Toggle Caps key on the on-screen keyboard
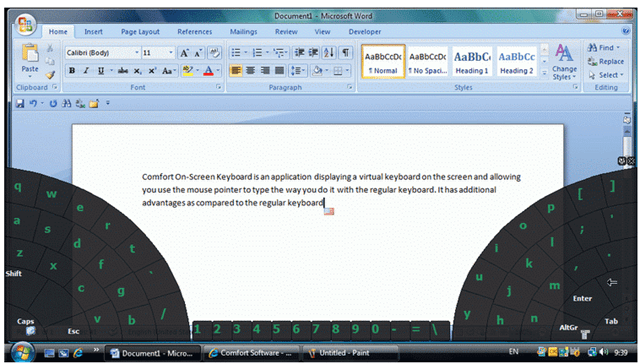640x364 pixels. [x=25, y=321]
